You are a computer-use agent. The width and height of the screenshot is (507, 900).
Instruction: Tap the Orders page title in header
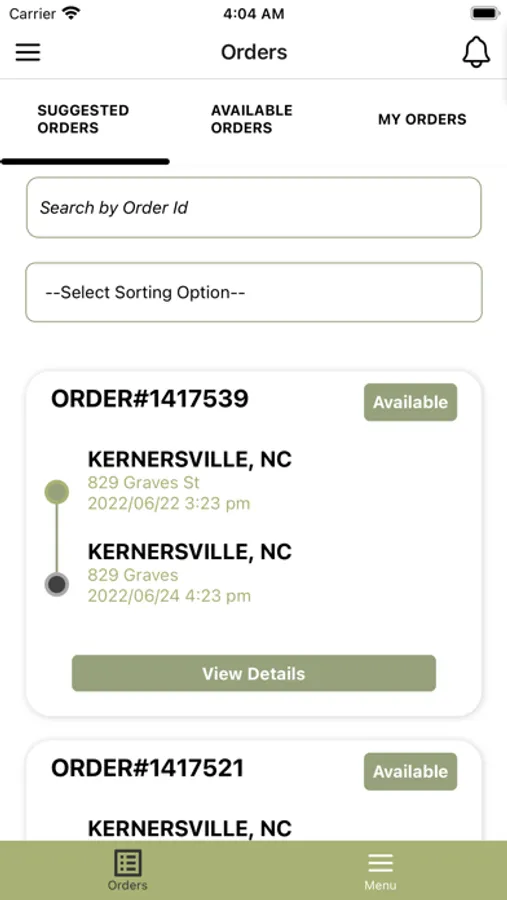254,52
